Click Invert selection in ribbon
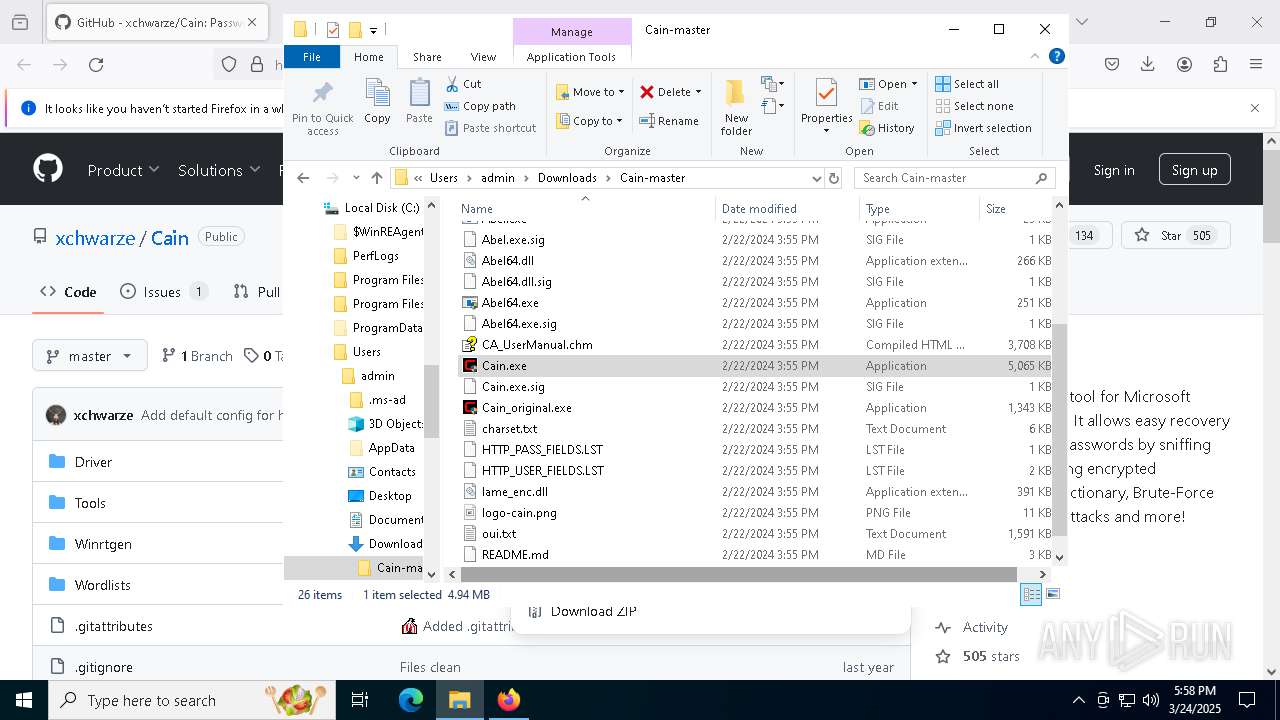The height and width of the screenshot is (720, 1280). [983, 128]
